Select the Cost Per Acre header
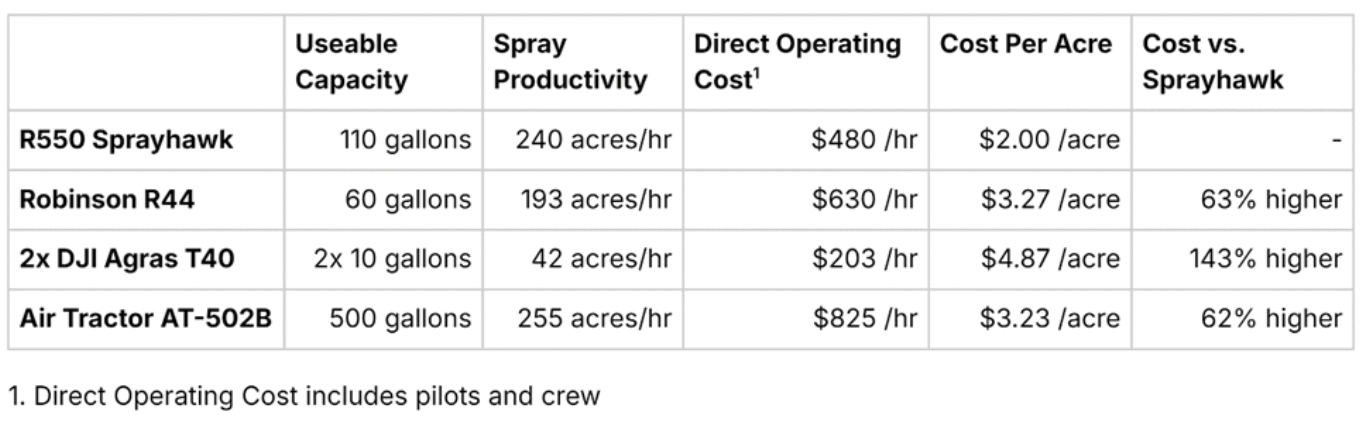The image size is (1366, 422). (x=1026, y=45)
